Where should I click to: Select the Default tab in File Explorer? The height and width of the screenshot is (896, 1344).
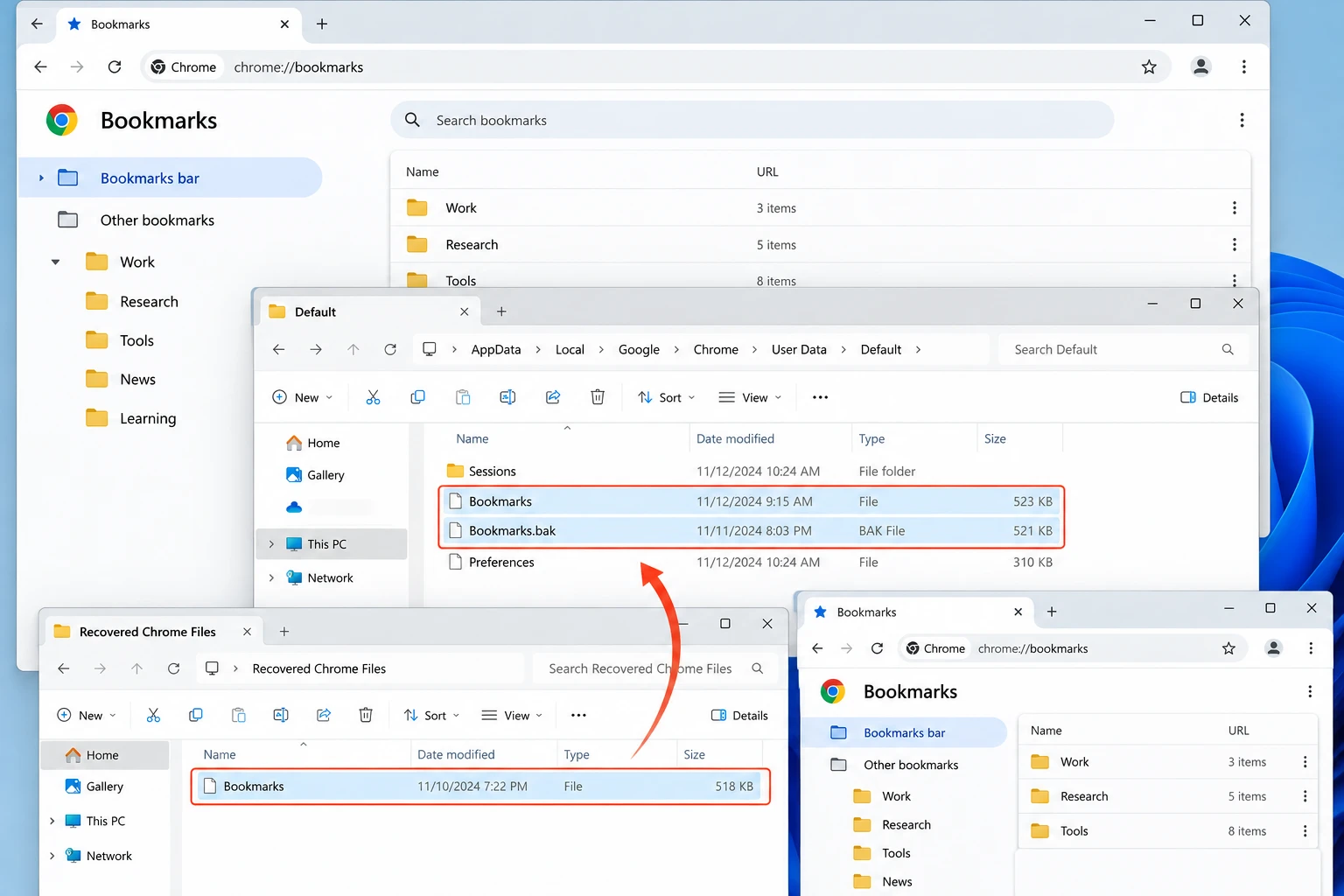pyautogui.click(x=368, y=311)
